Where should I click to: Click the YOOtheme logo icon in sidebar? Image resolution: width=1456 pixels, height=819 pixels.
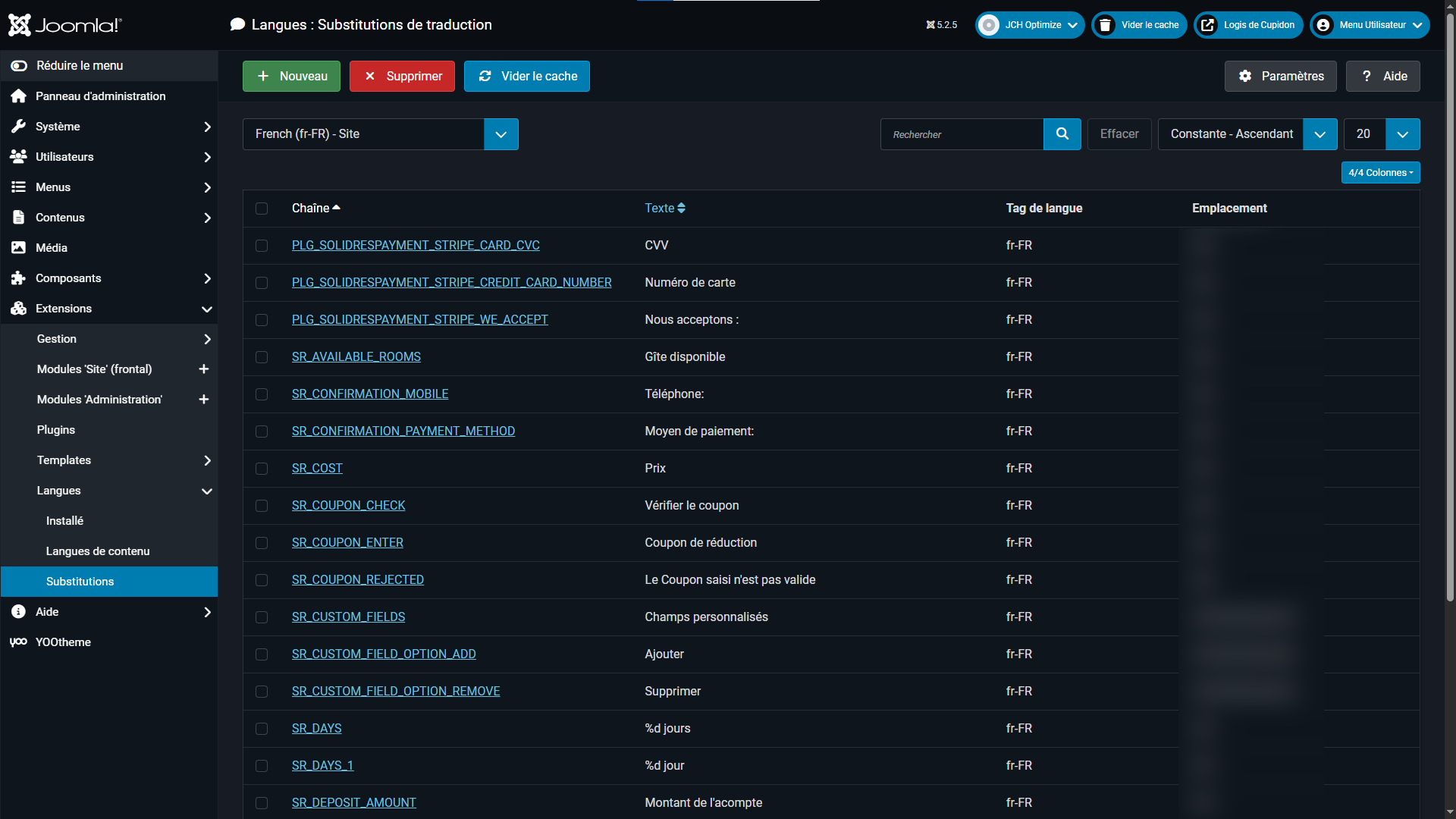[x=19, y=642]
